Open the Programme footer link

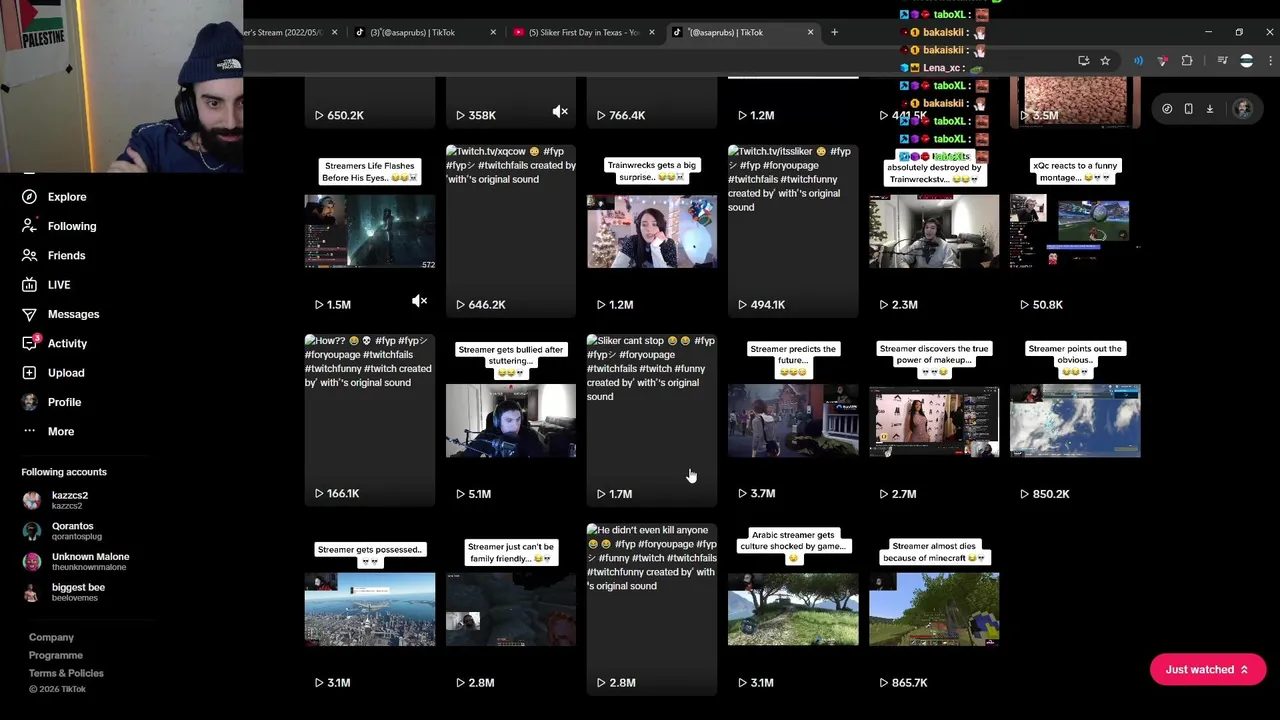click(x=56, y=655)
